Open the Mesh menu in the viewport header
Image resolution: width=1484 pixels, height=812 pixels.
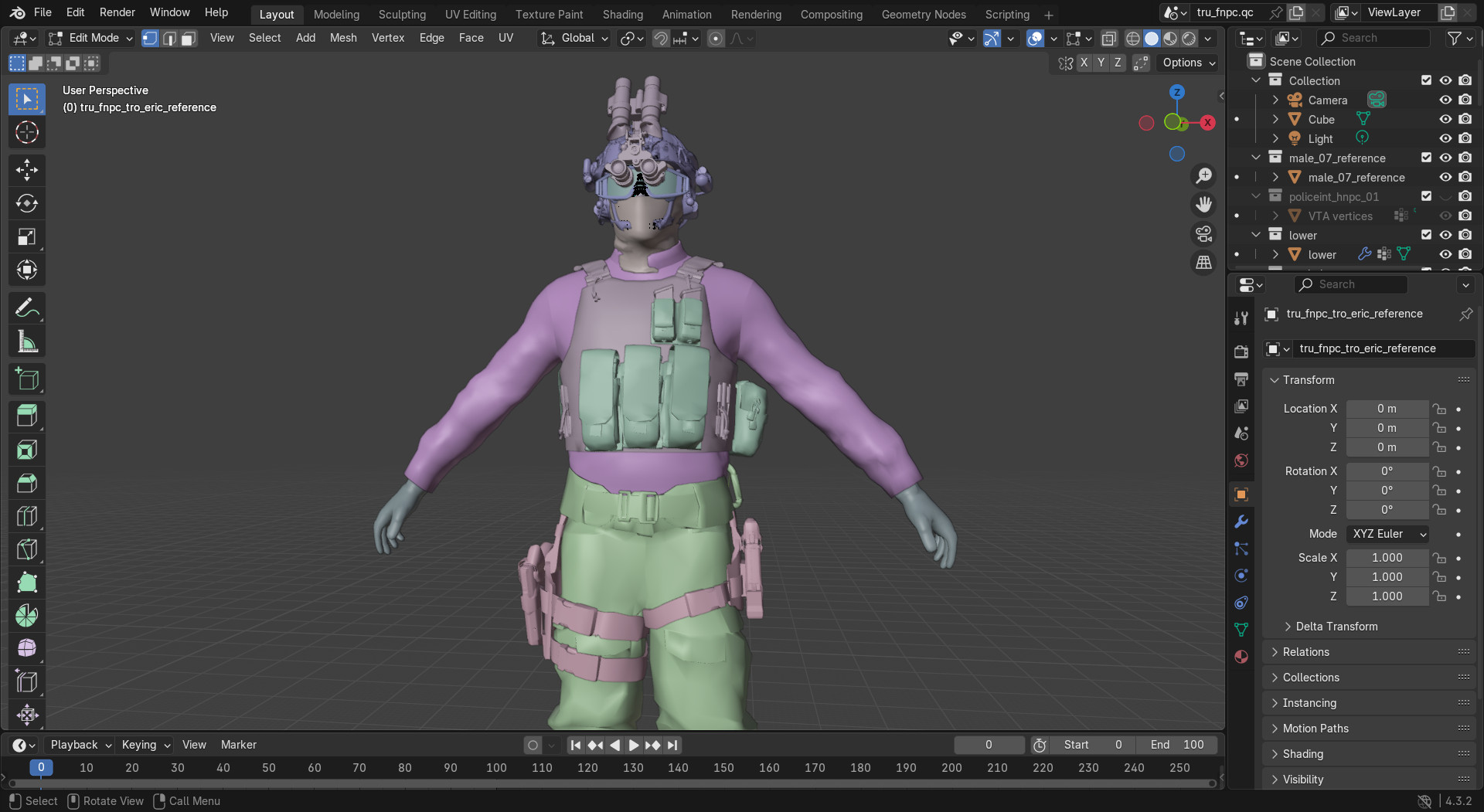pyautogui.click(x=342, y=38)
